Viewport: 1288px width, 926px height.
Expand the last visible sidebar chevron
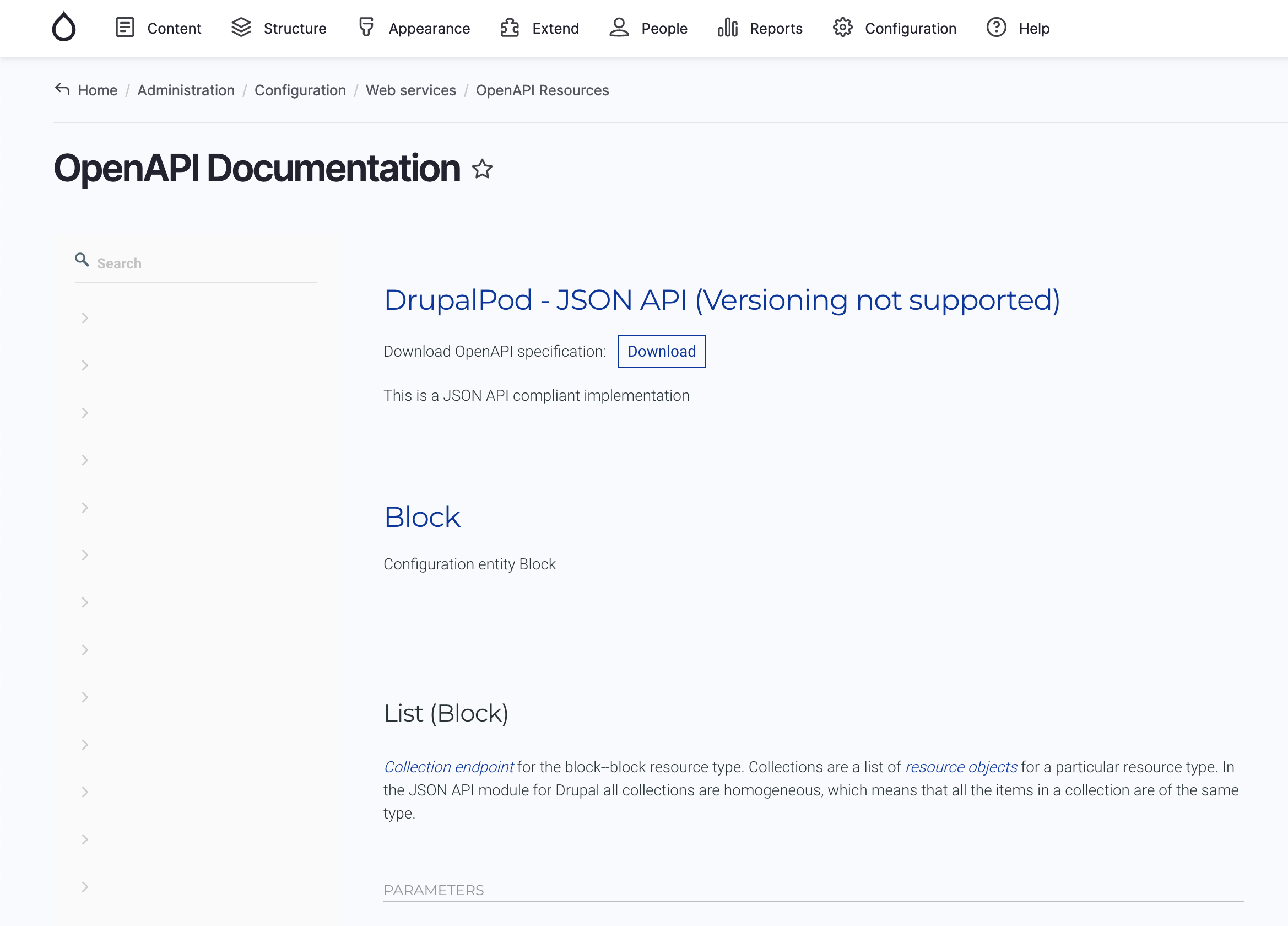tap(85, 887)
